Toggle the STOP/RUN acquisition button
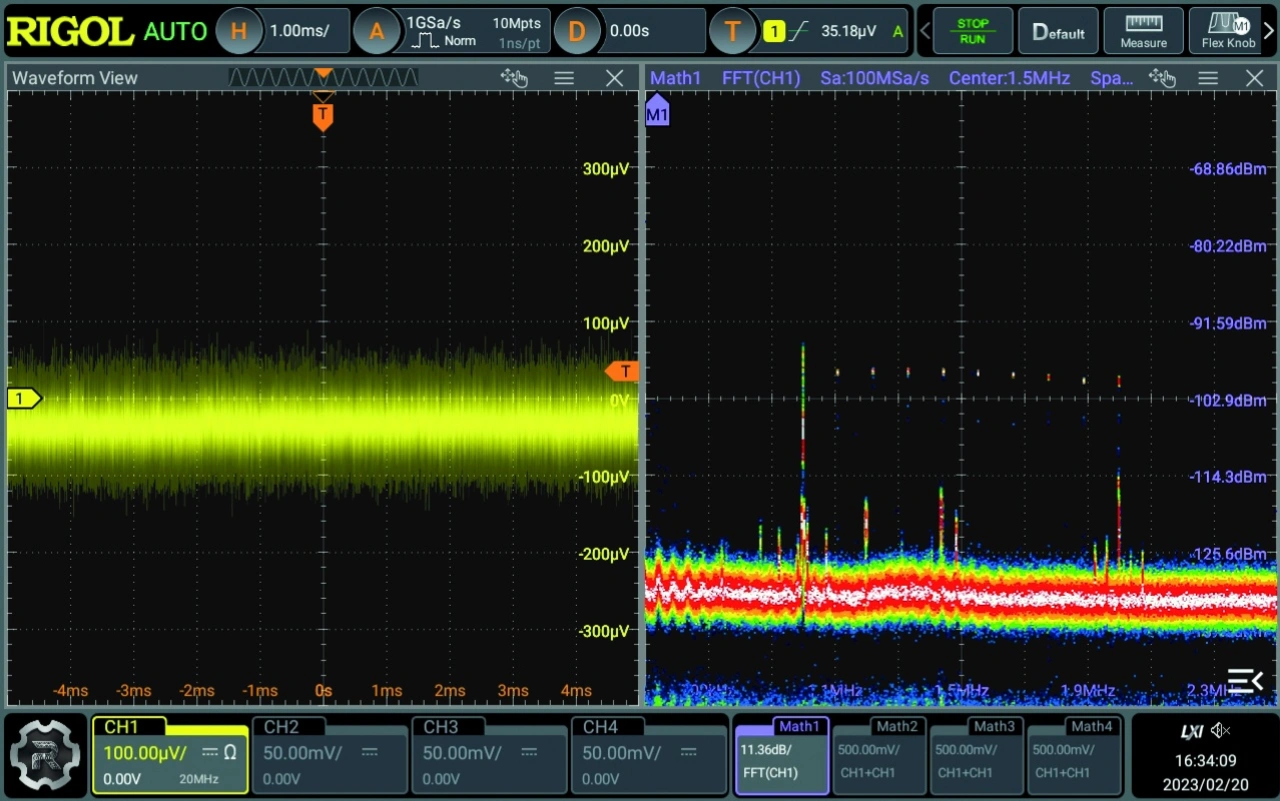 [972, 31]
